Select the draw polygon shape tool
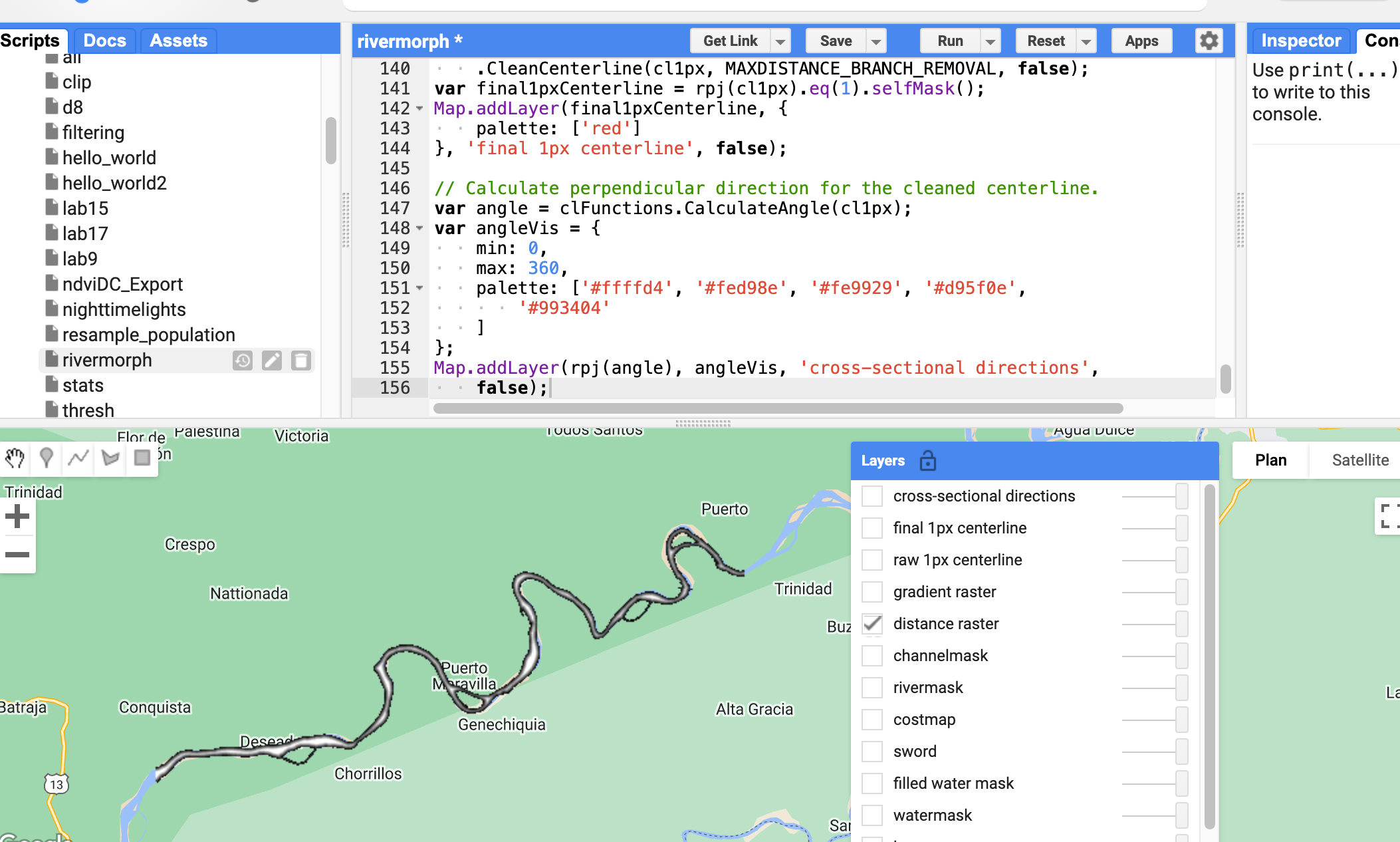Screen dimensions: 1400x842 point(110,458)
